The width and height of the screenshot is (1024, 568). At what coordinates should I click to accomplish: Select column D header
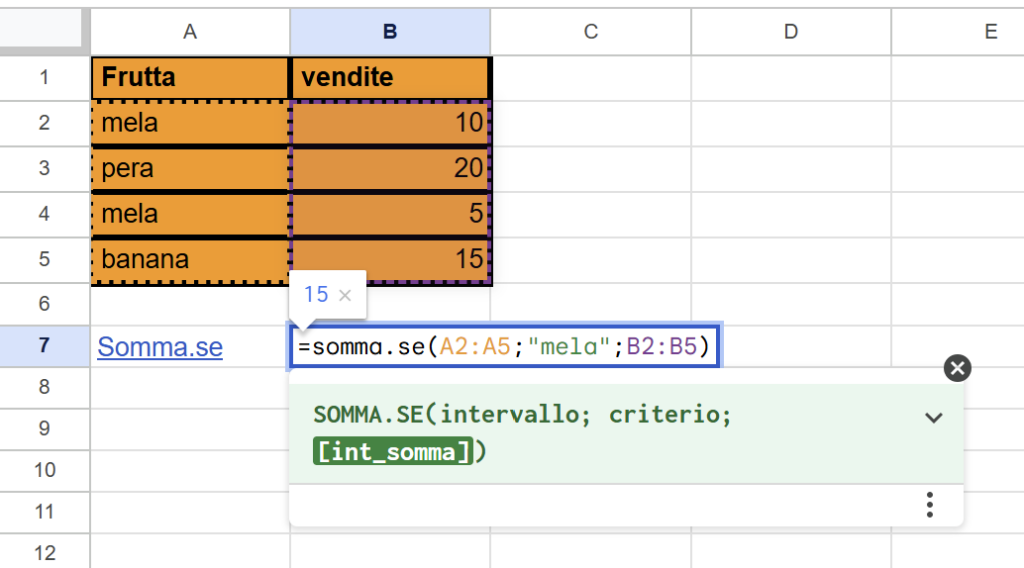pyautogui.click(x=790, y=32)
